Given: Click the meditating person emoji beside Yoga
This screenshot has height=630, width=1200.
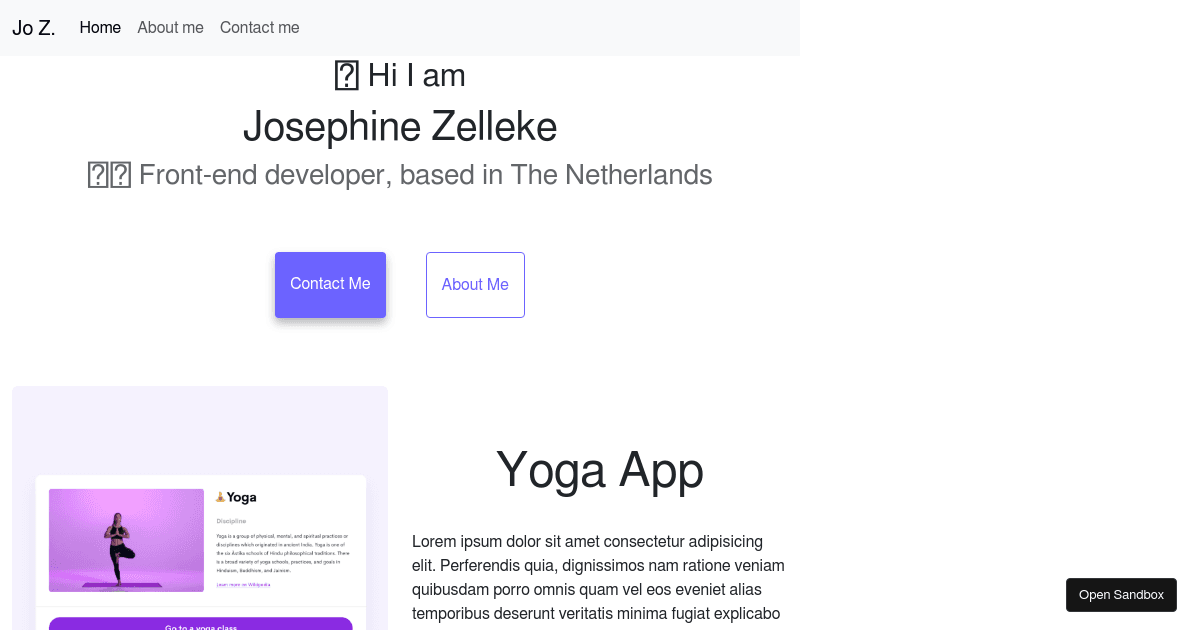Looking at the screenshot, I should point(220,497).
